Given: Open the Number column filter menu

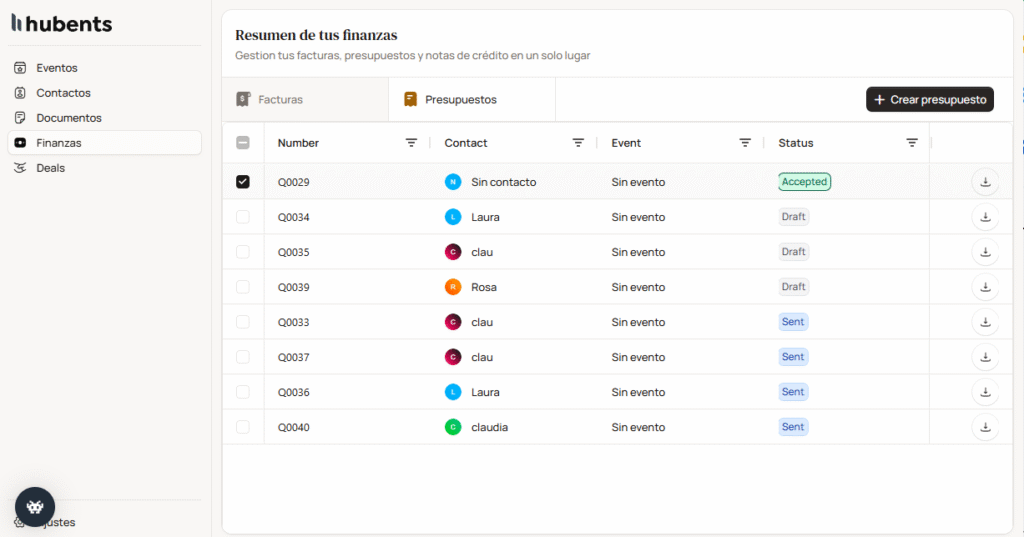Looking at the screenshot, I should 411,143.
